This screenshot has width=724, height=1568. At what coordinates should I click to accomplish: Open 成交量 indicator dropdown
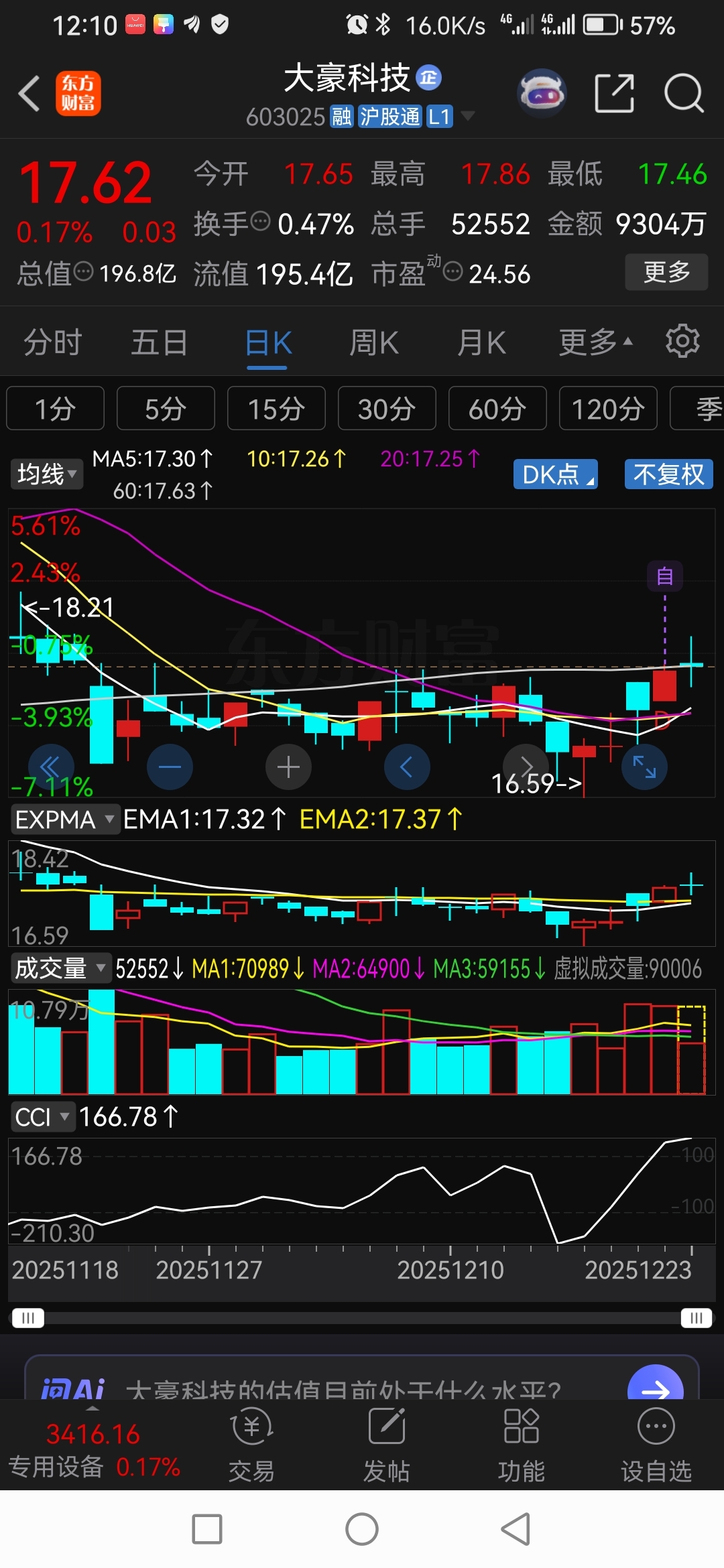(x=60, y=968)
